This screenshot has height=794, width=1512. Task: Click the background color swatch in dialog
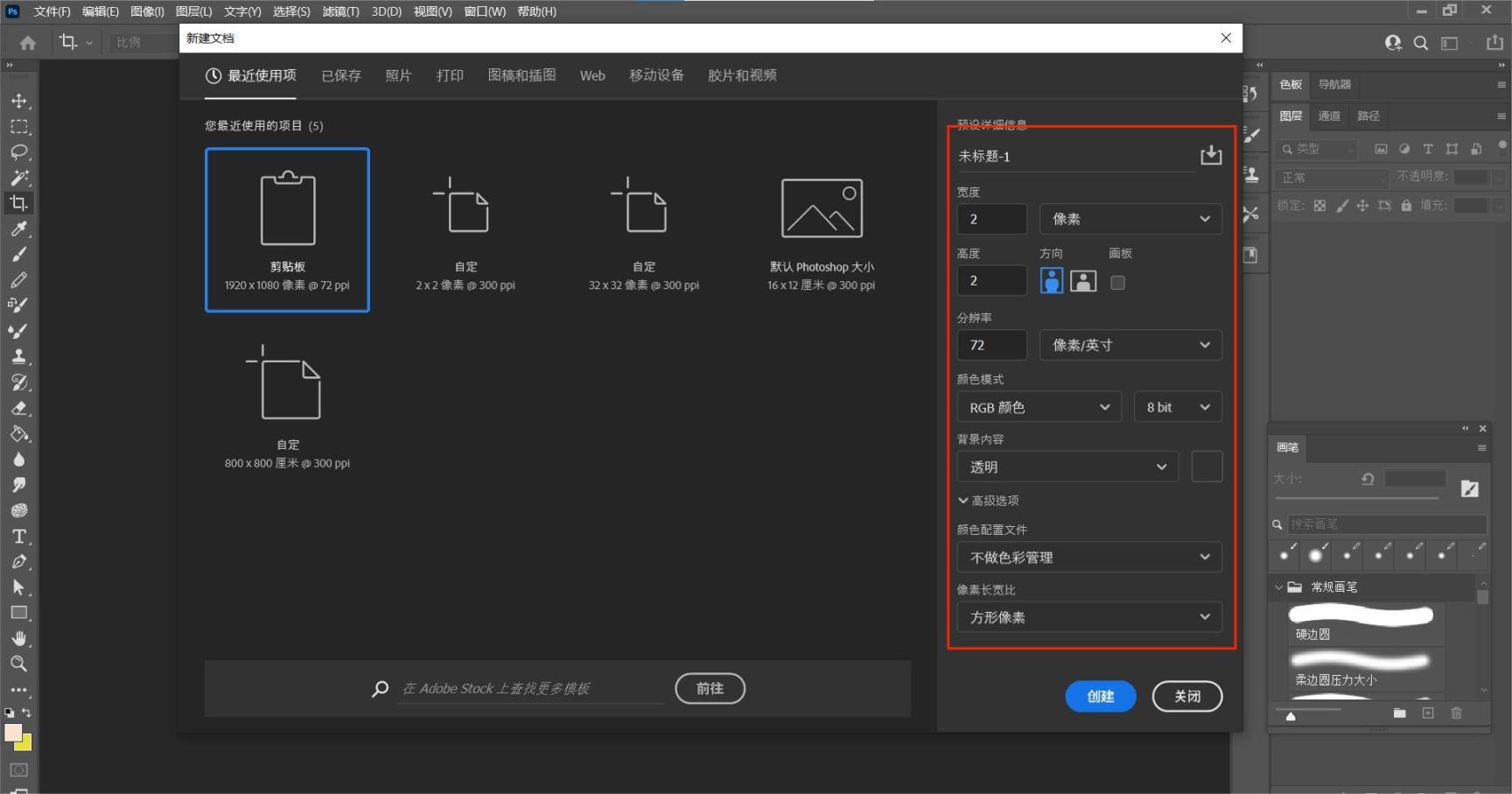coord(1207,467)
